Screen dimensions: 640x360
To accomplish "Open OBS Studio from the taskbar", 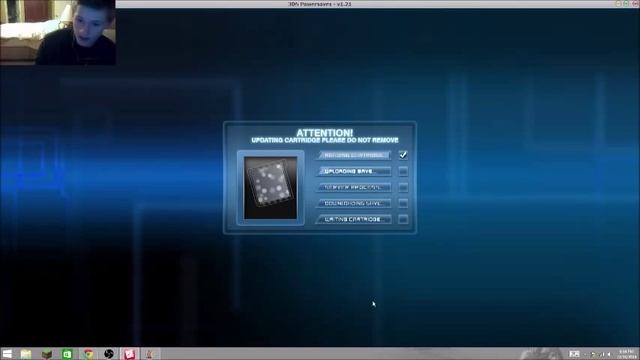I will pos(109,354).
